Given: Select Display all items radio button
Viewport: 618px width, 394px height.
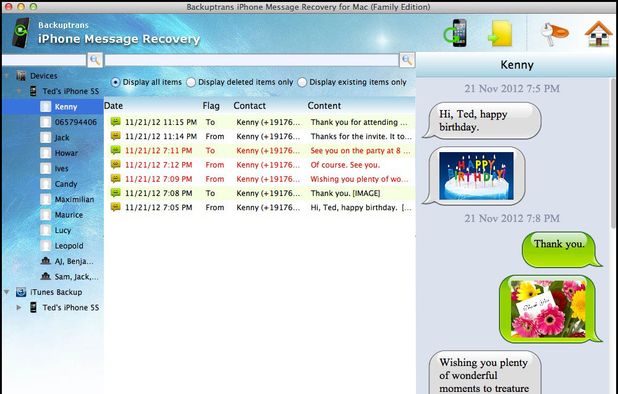Looking at the screenshot, I should tap(115, 82).
